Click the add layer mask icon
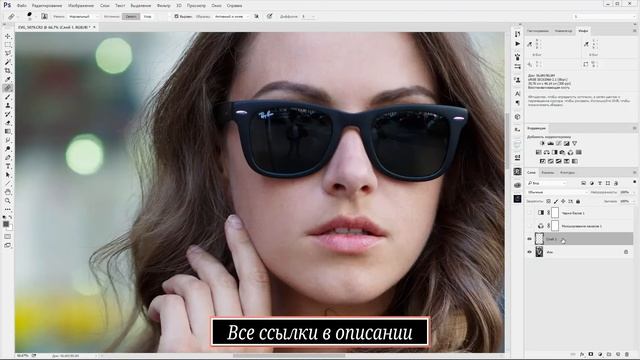This screenshot has height=360, width=640. 591,354
